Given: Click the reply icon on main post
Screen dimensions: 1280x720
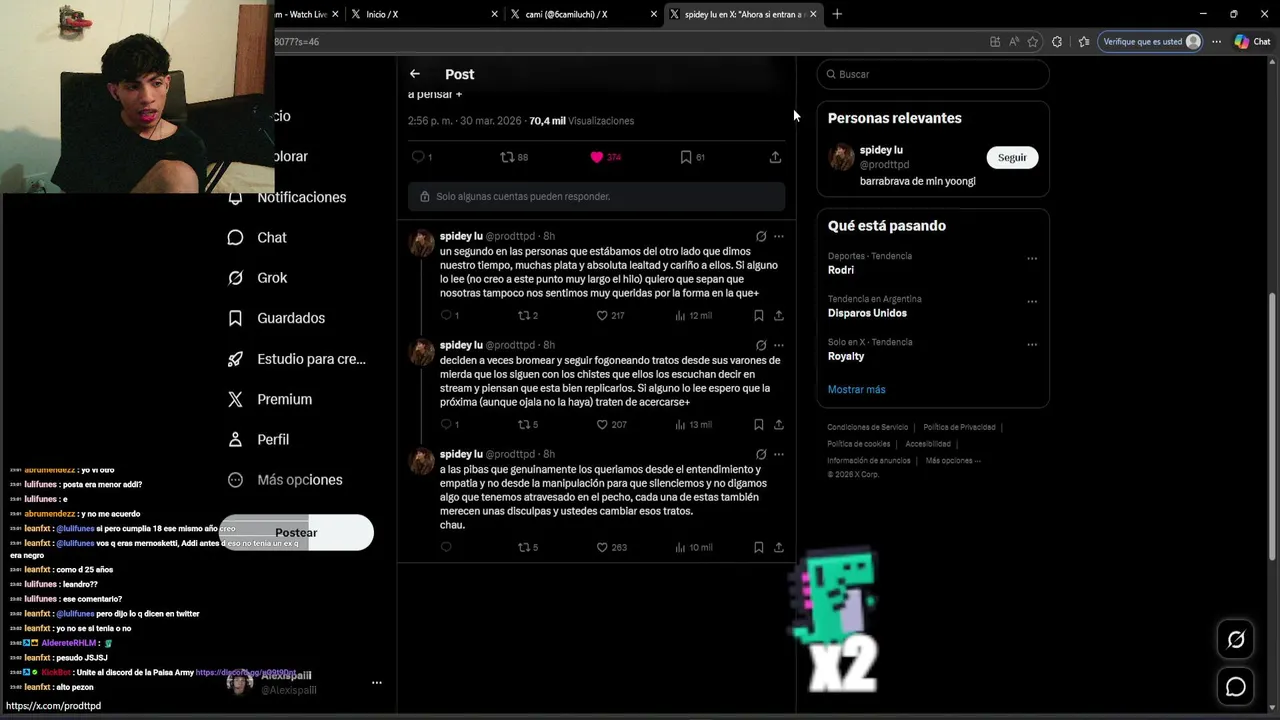Looking at the screenshot, I should (x=418, y=157).
